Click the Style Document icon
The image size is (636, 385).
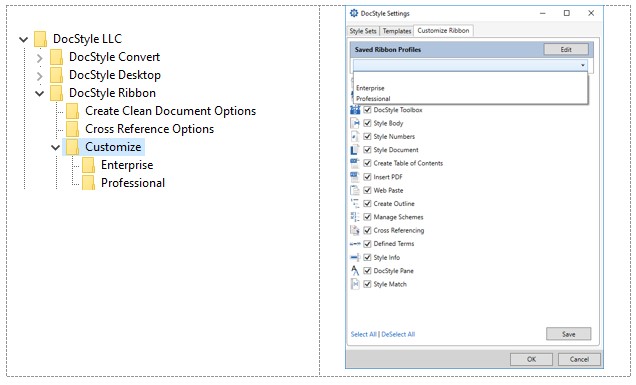click(355, 150)
